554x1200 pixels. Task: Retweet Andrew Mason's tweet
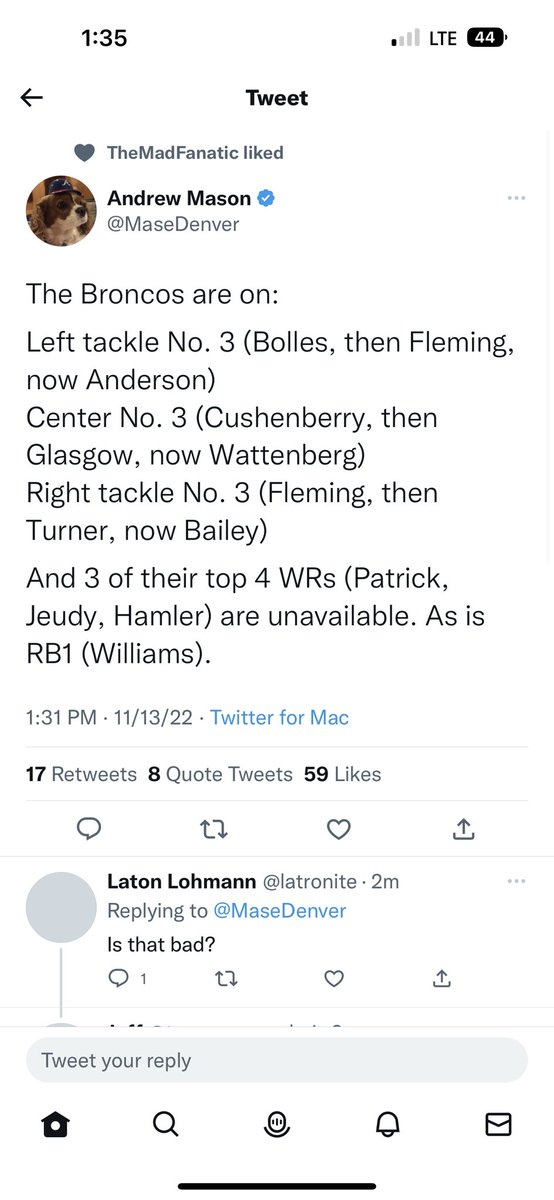(x=214, y=828)
